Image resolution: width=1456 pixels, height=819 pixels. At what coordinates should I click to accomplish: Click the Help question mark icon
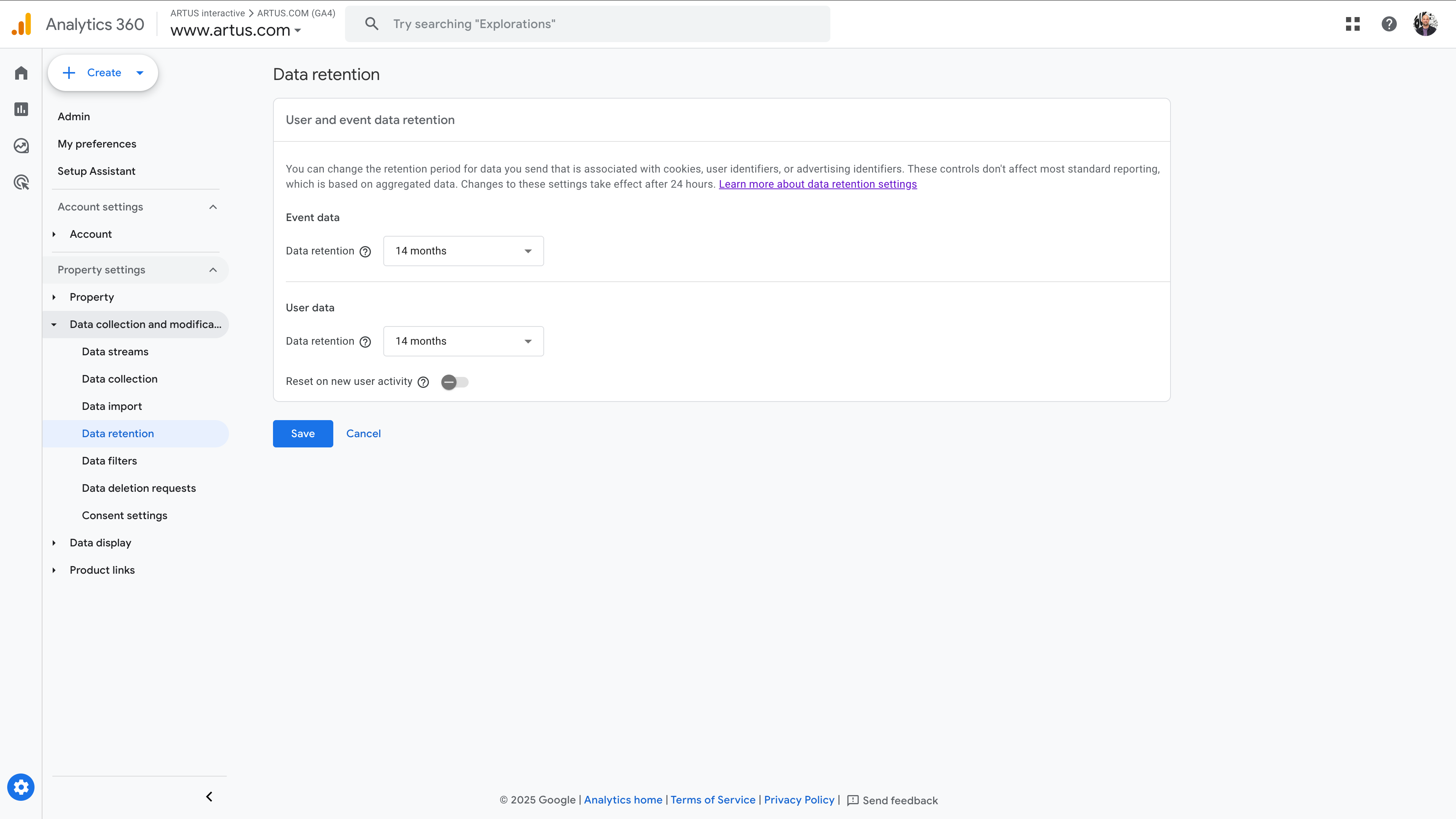1389,24
